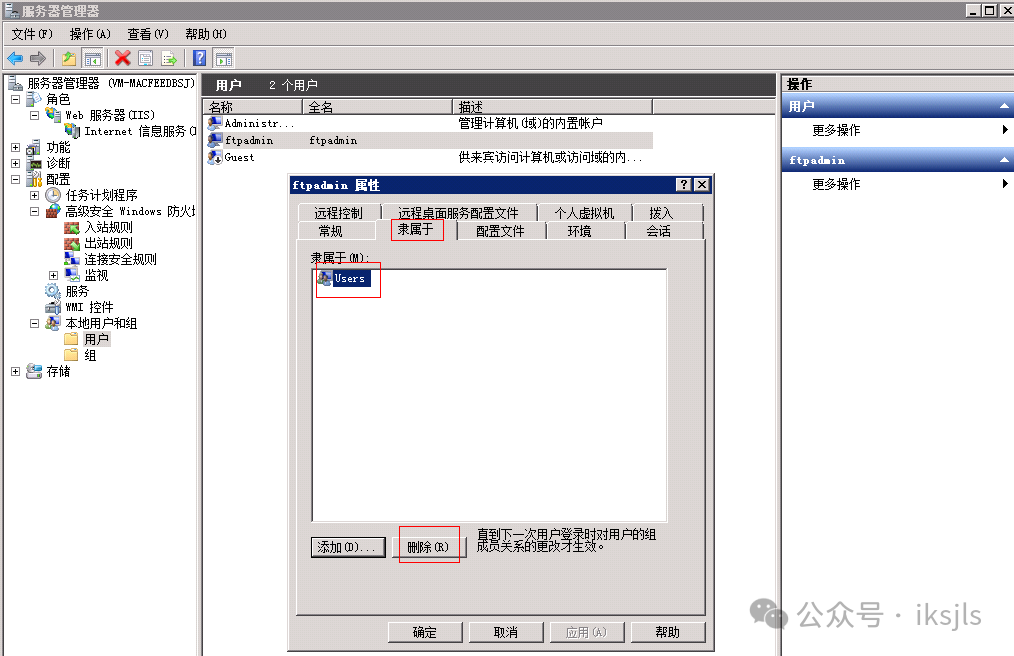Click the Export list toolbar icon
Screen dimensions: 1014x656
pyautogui.click(x=169, y=59)
